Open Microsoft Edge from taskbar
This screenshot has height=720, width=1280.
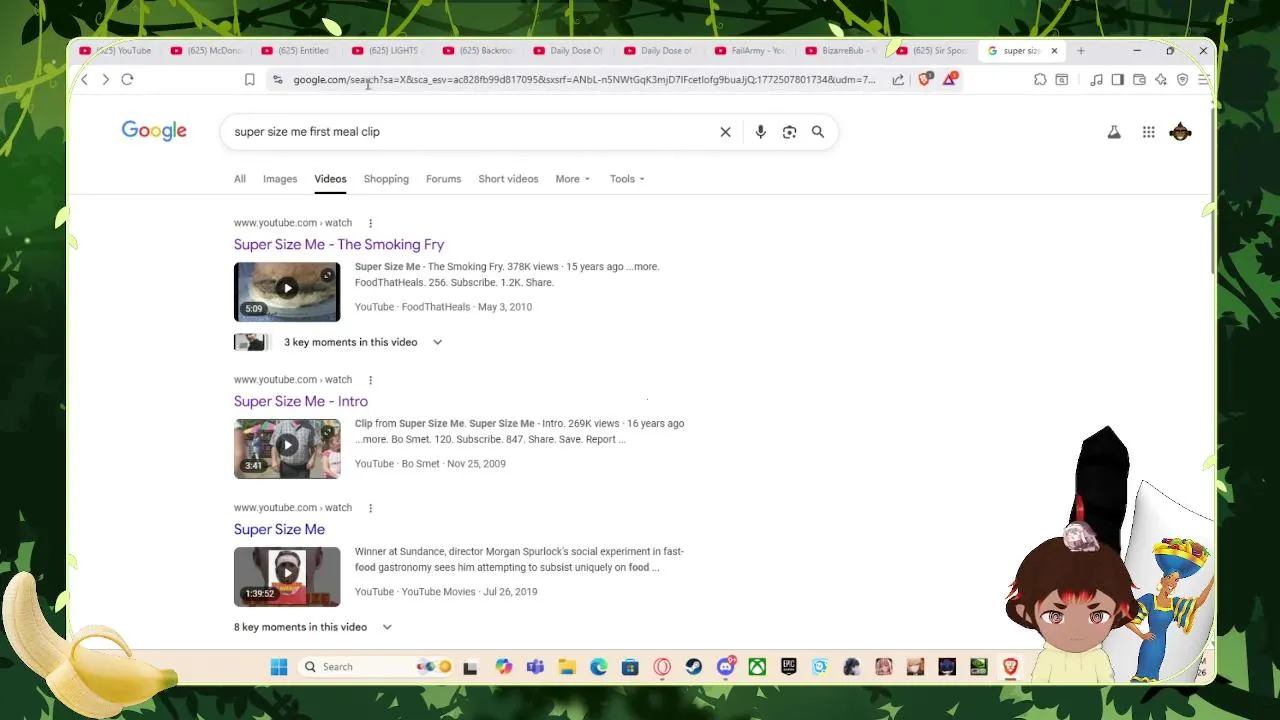599,667
